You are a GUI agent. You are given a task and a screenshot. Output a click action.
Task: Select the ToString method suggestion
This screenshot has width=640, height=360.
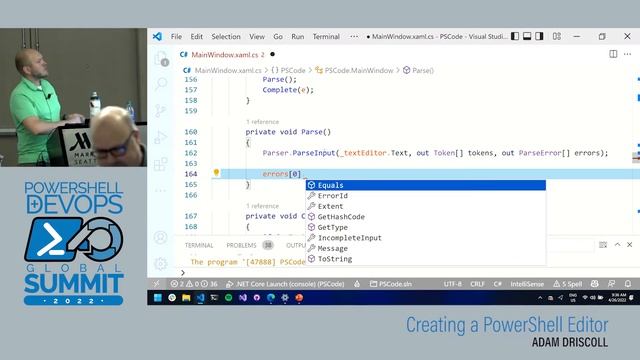pos(426,259)
